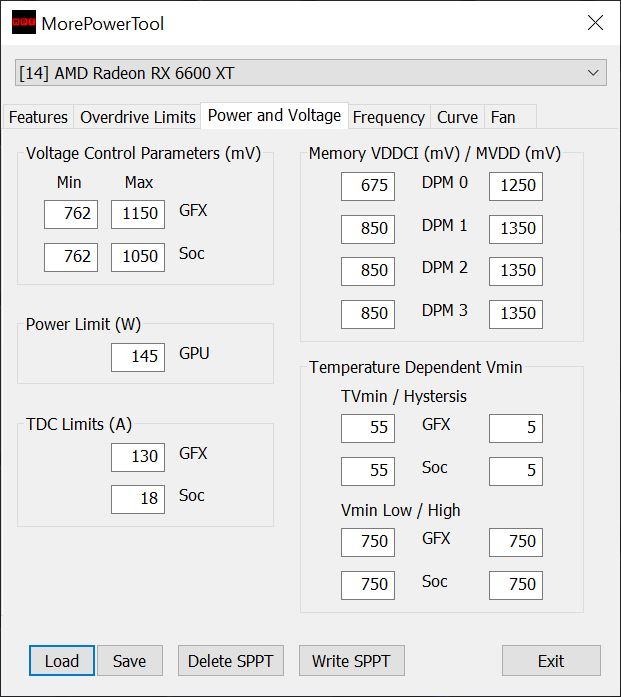Screen dimensions: 621x697
Task: Click the GFX TDC limit field 130
Action: [x=138, y=457]
